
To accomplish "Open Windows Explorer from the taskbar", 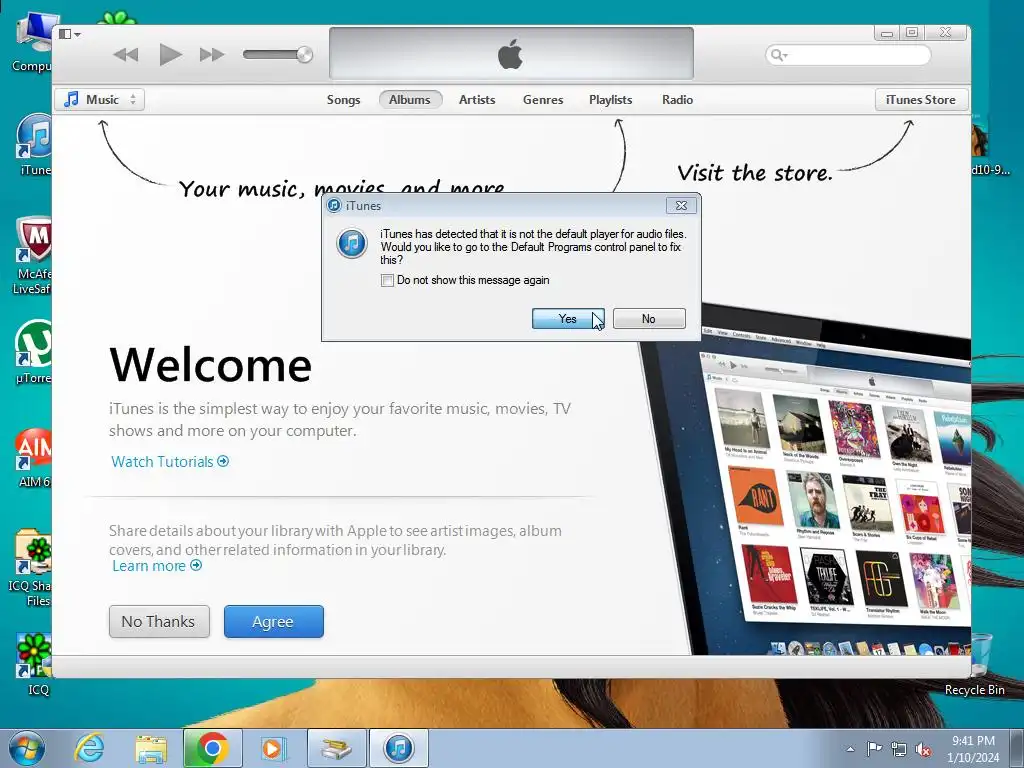I will click(x=151, y=748).
